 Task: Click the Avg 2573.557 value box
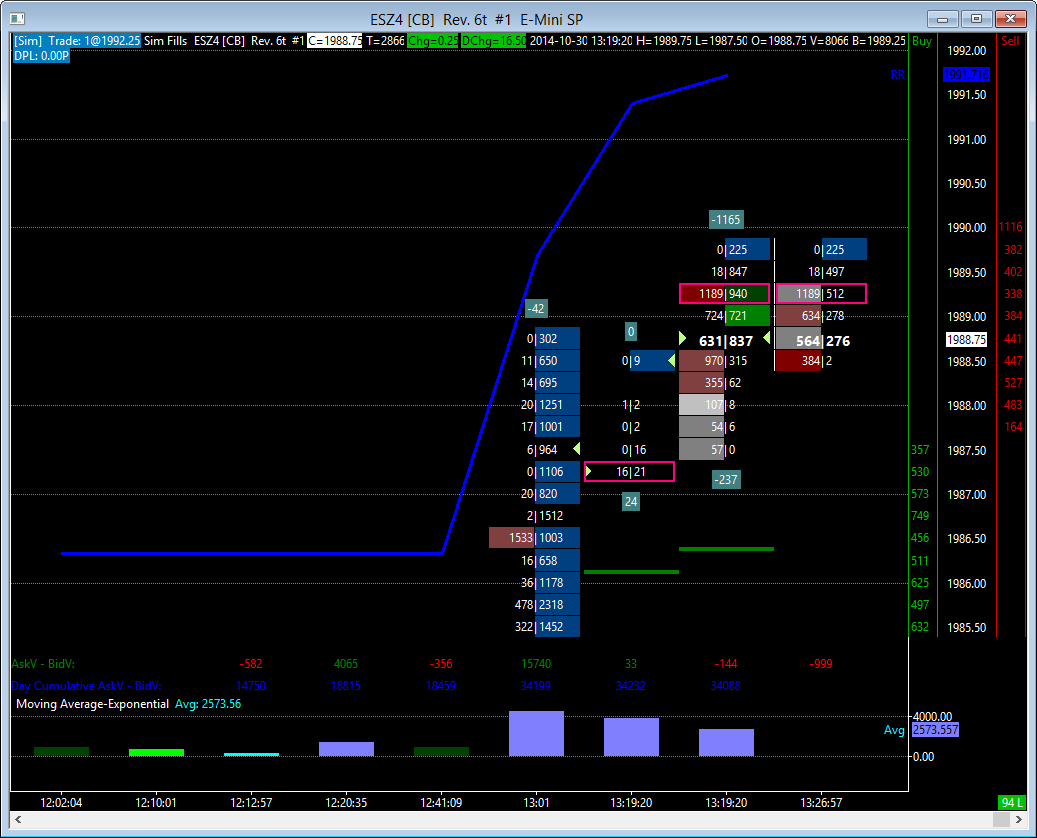tap(935, 730)
